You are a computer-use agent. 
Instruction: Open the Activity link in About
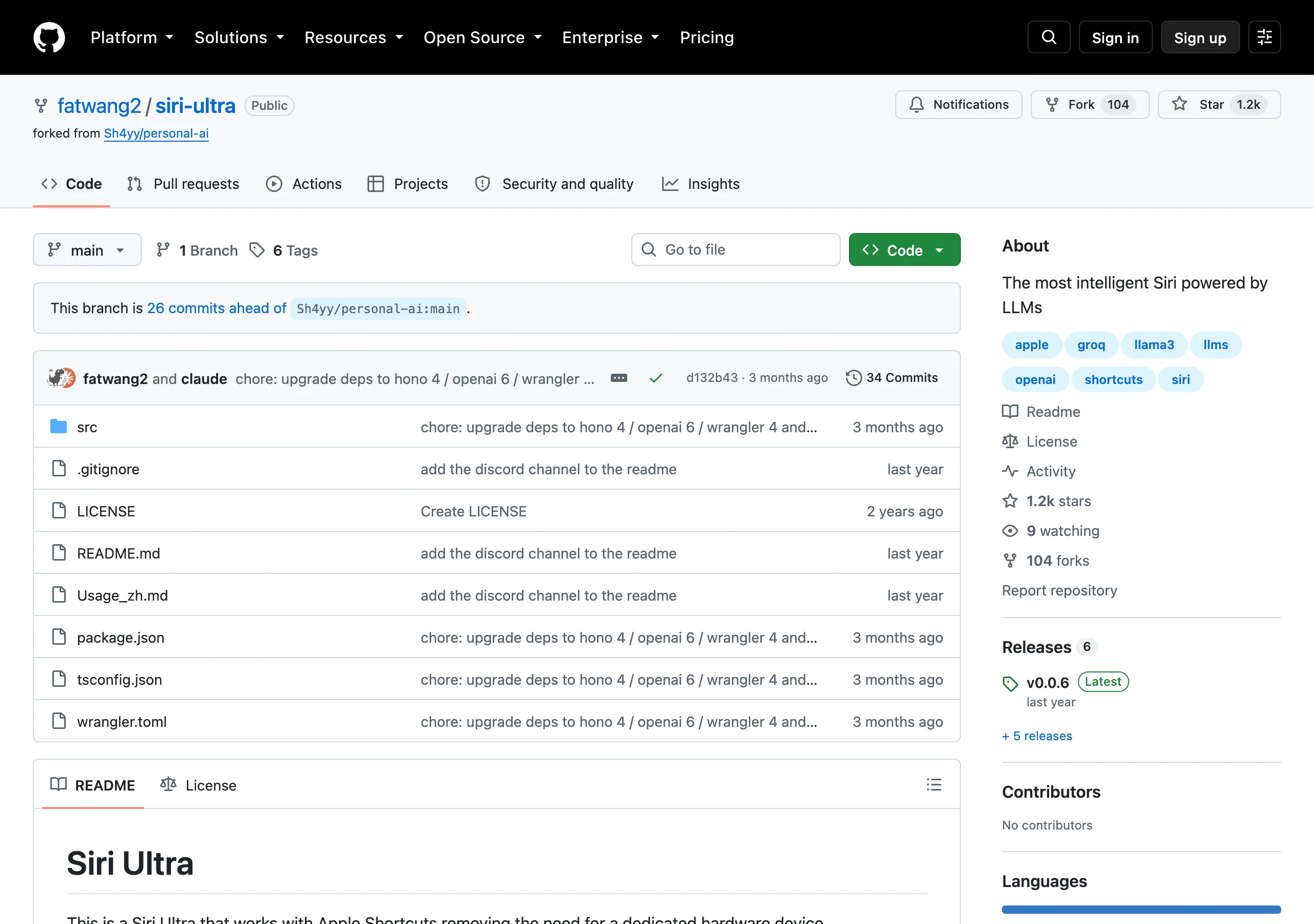pyautogui.click(x=1039, y=471)
